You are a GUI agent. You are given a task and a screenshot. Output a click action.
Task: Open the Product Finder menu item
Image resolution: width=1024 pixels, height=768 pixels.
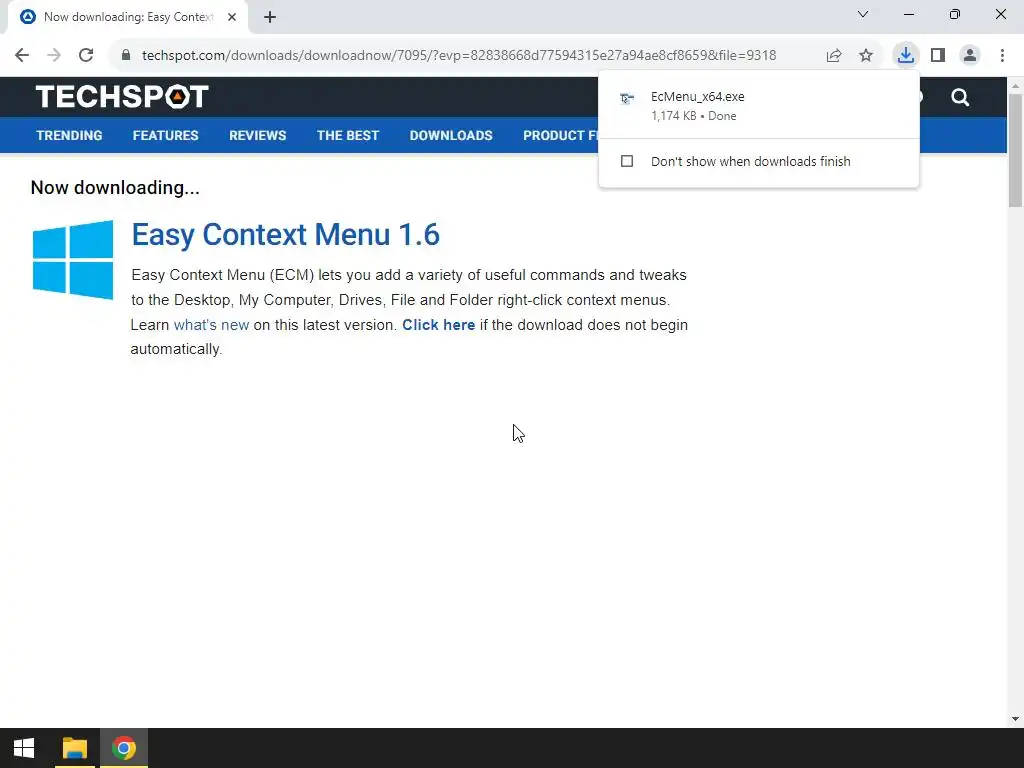[x=560, y=135]
